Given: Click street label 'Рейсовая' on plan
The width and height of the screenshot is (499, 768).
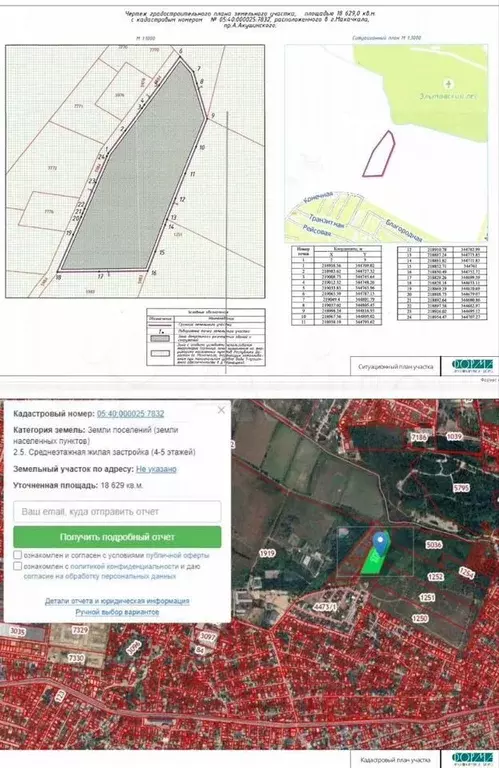Looking at the screenshot, I should [317, 230].
